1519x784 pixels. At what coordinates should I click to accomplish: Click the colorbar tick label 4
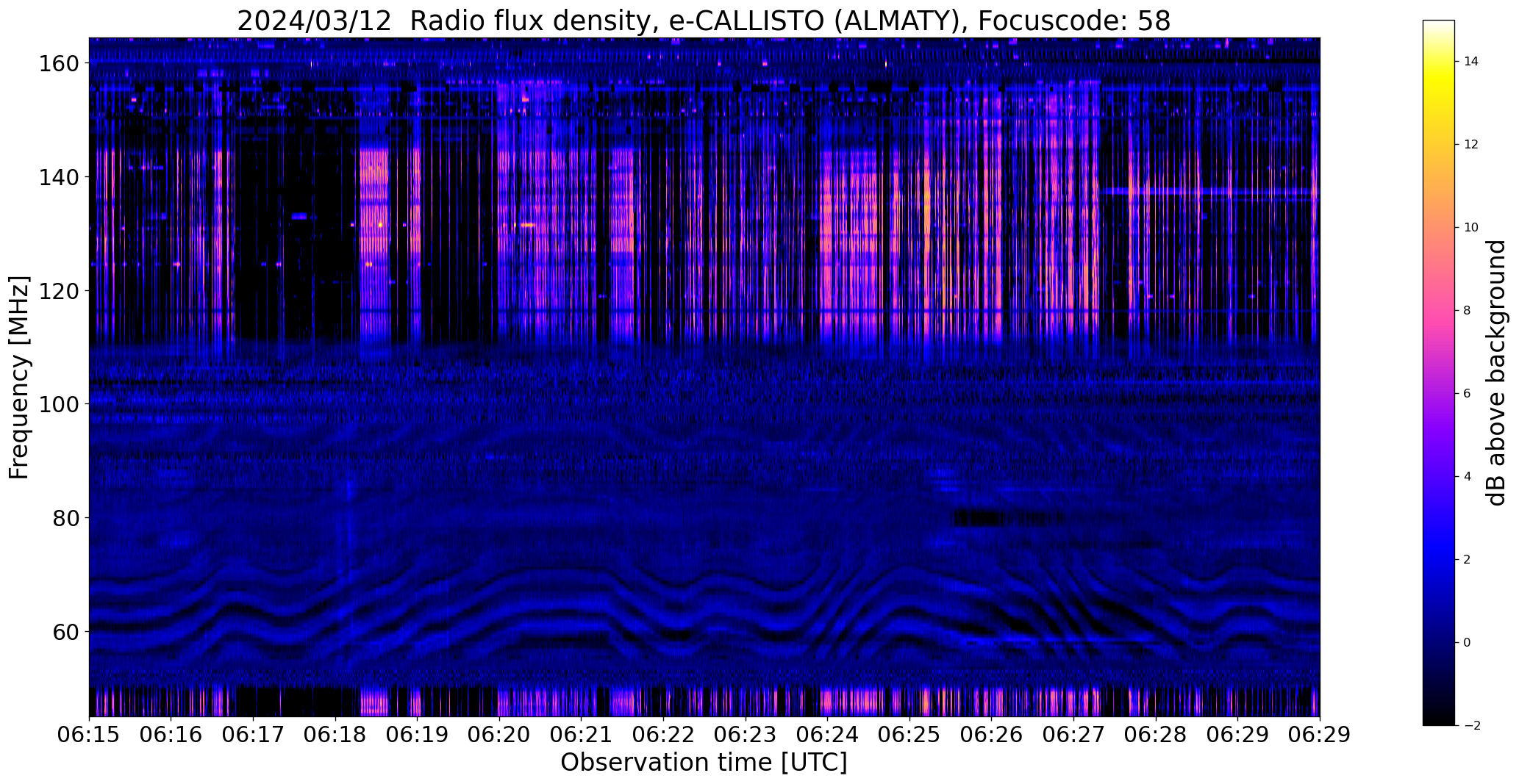(x=1467, y=477)
